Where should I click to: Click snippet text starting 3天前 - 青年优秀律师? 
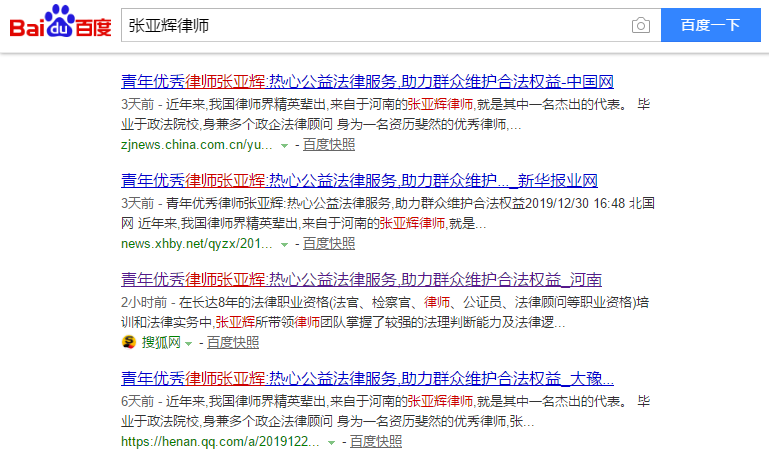coord(388,213)
